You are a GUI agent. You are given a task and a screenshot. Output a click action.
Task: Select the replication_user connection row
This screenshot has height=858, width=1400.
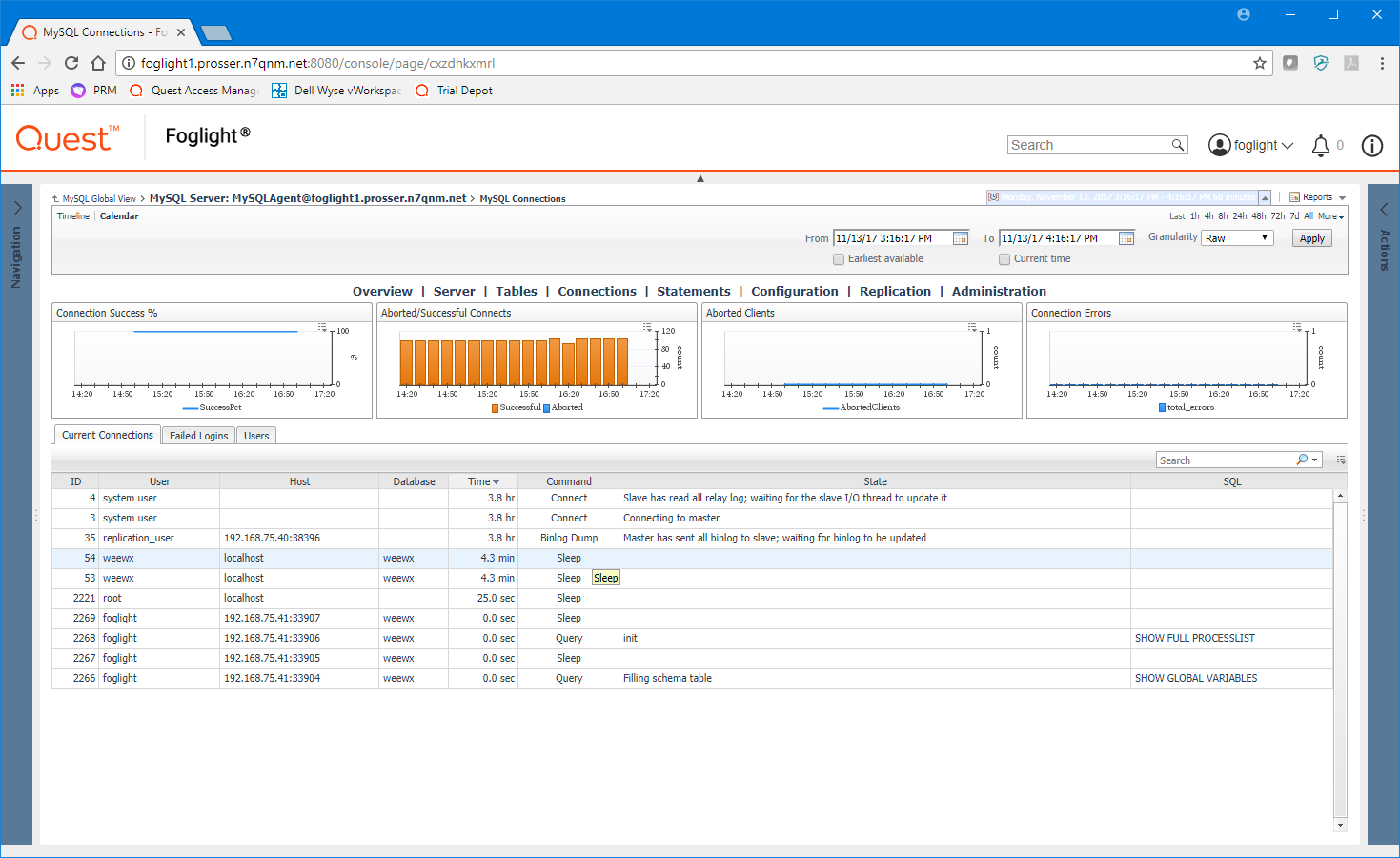tap(692, 538)
